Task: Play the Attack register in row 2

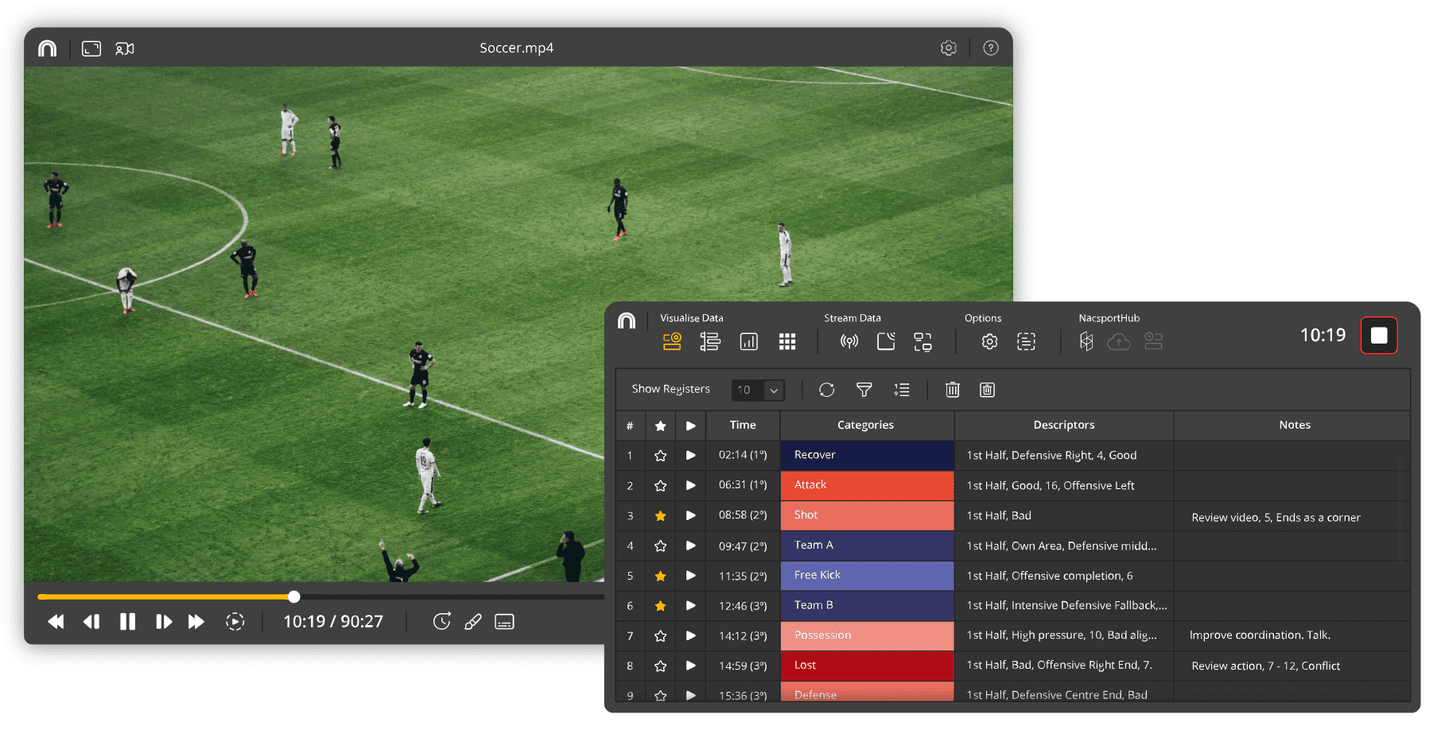Action: 690,486
